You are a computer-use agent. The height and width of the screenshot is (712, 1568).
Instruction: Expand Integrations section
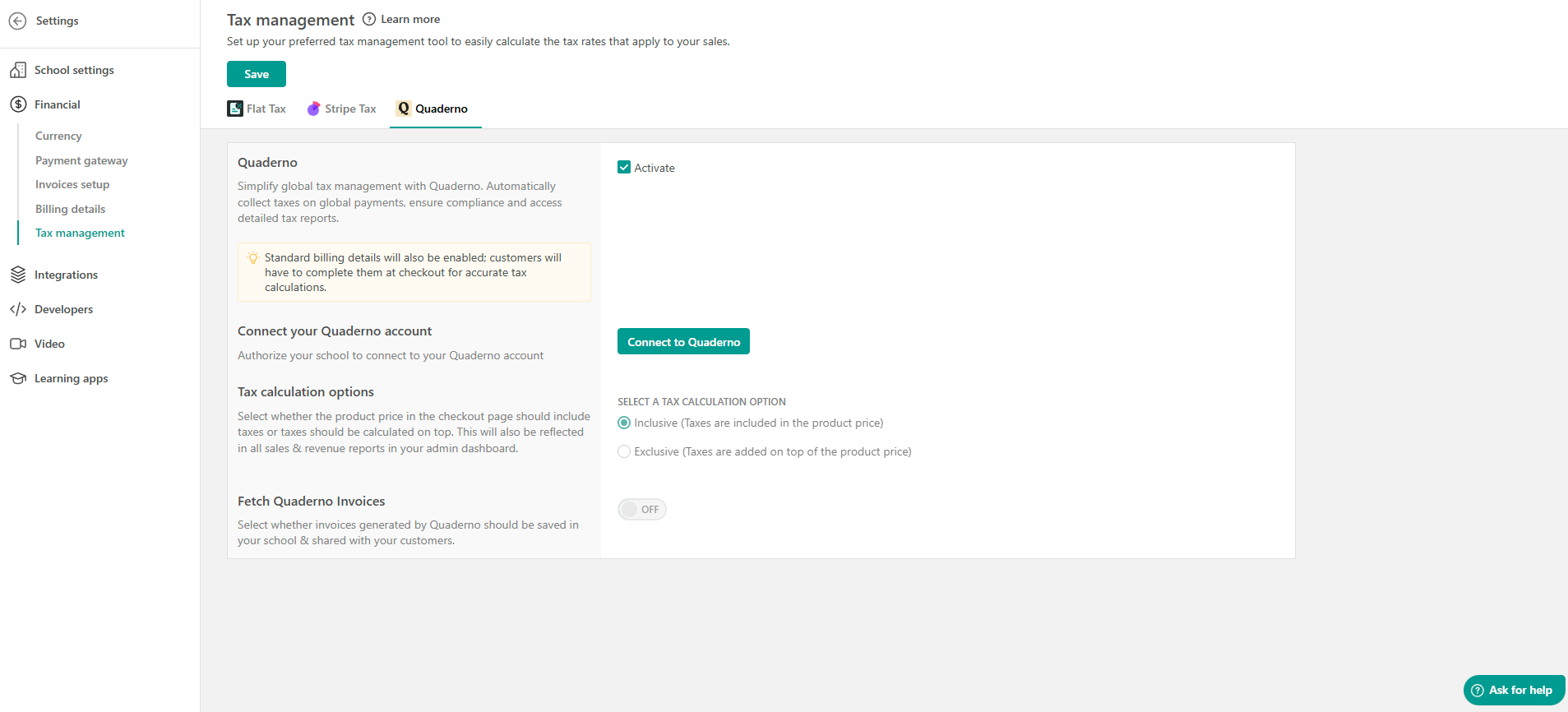pyautogui.click(x=66, y=275)
